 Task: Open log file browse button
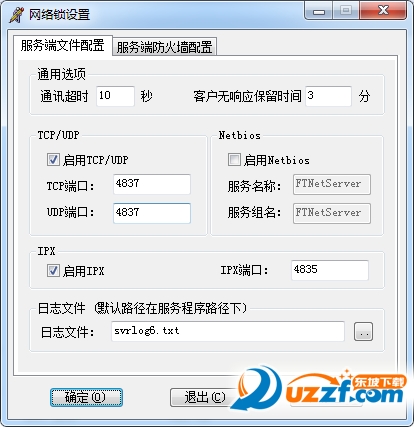click(x=363, y=331)
